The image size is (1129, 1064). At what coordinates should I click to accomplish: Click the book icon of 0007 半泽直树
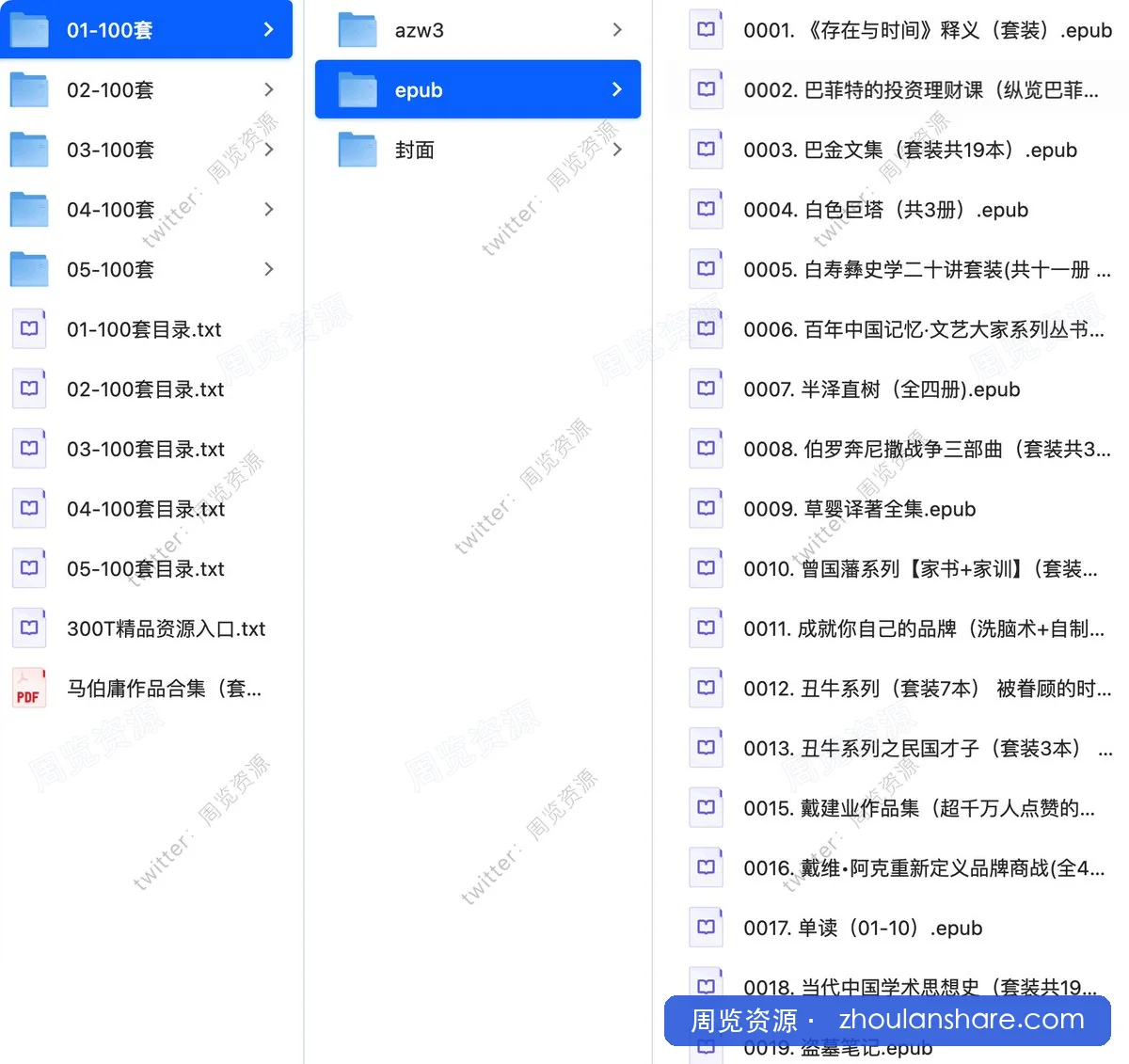pos(707,389)
